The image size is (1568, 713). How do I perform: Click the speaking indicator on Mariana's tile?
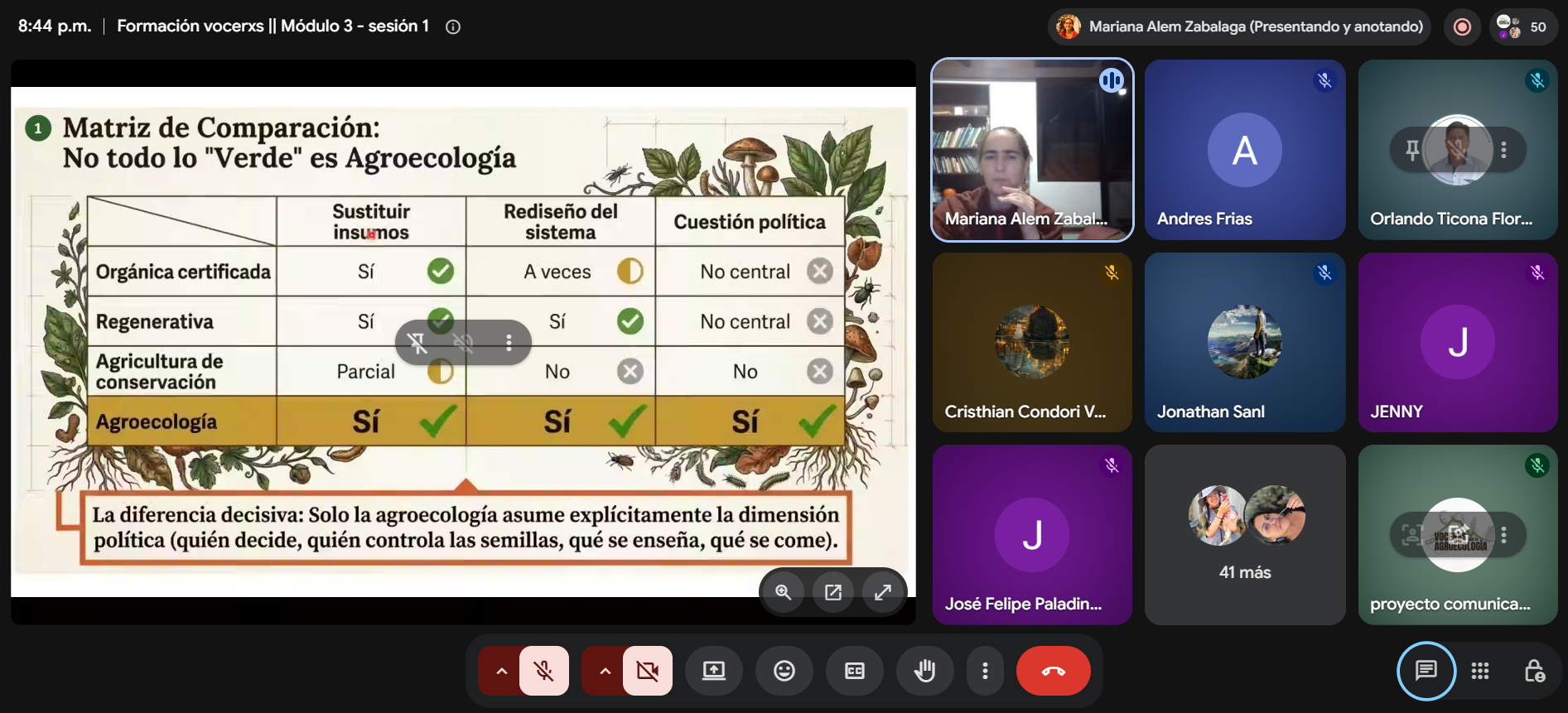click(1112, 80)
